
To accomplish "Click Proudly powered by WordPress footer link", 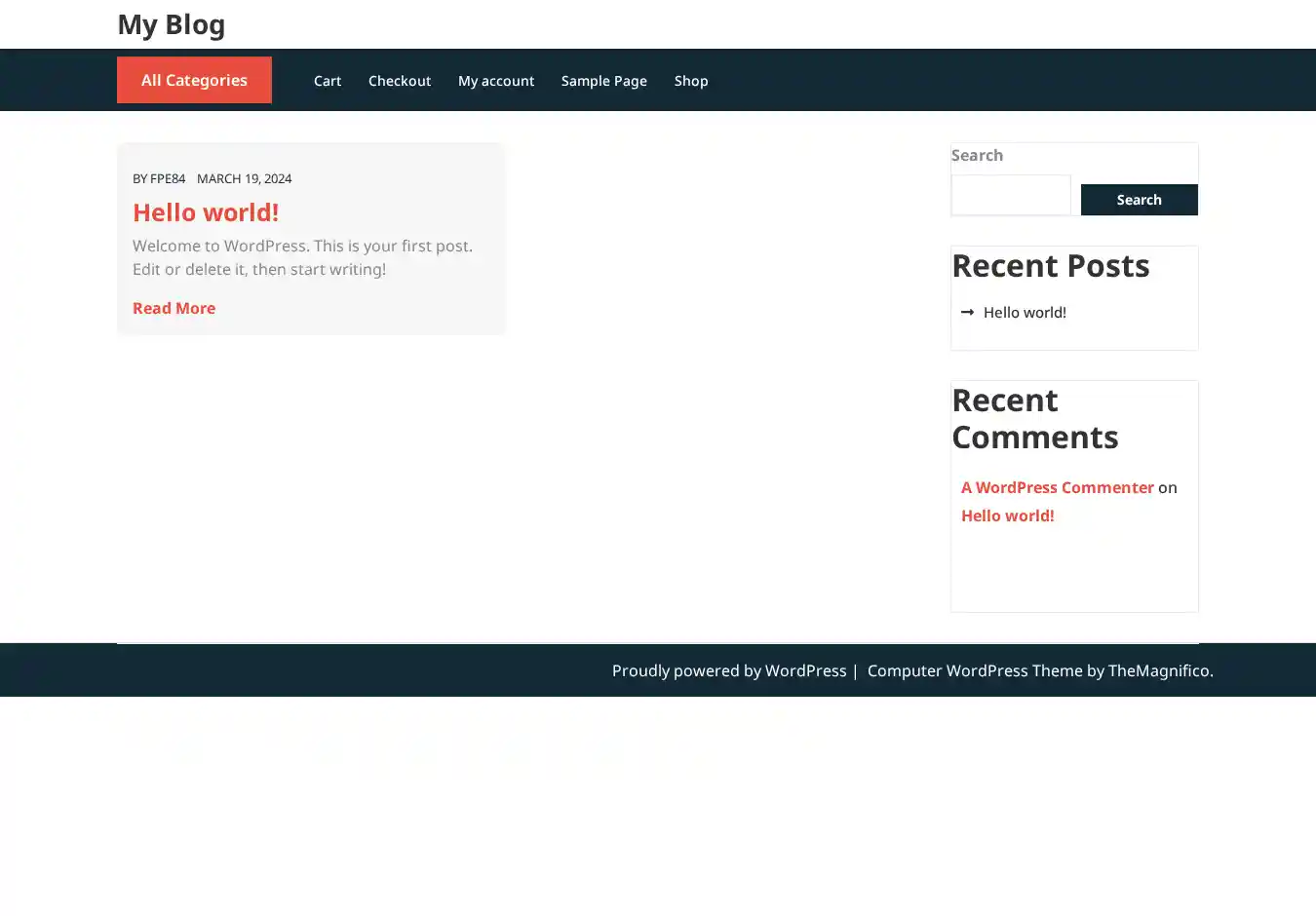I will (x=728, y=670).
